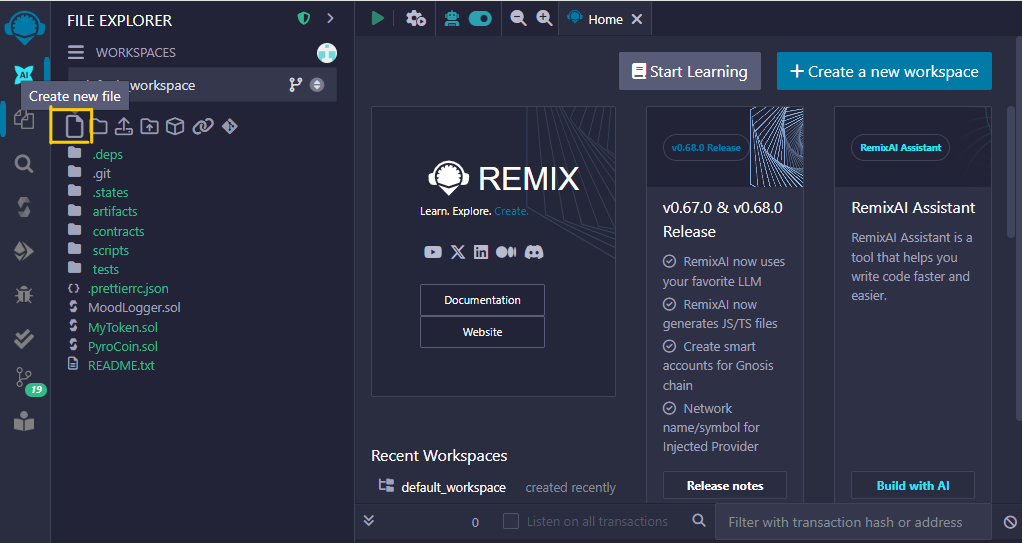This screenshot has width=1022, height=543.
Task: Click the cube import icon in explorer
Action: tap(175, 126)
